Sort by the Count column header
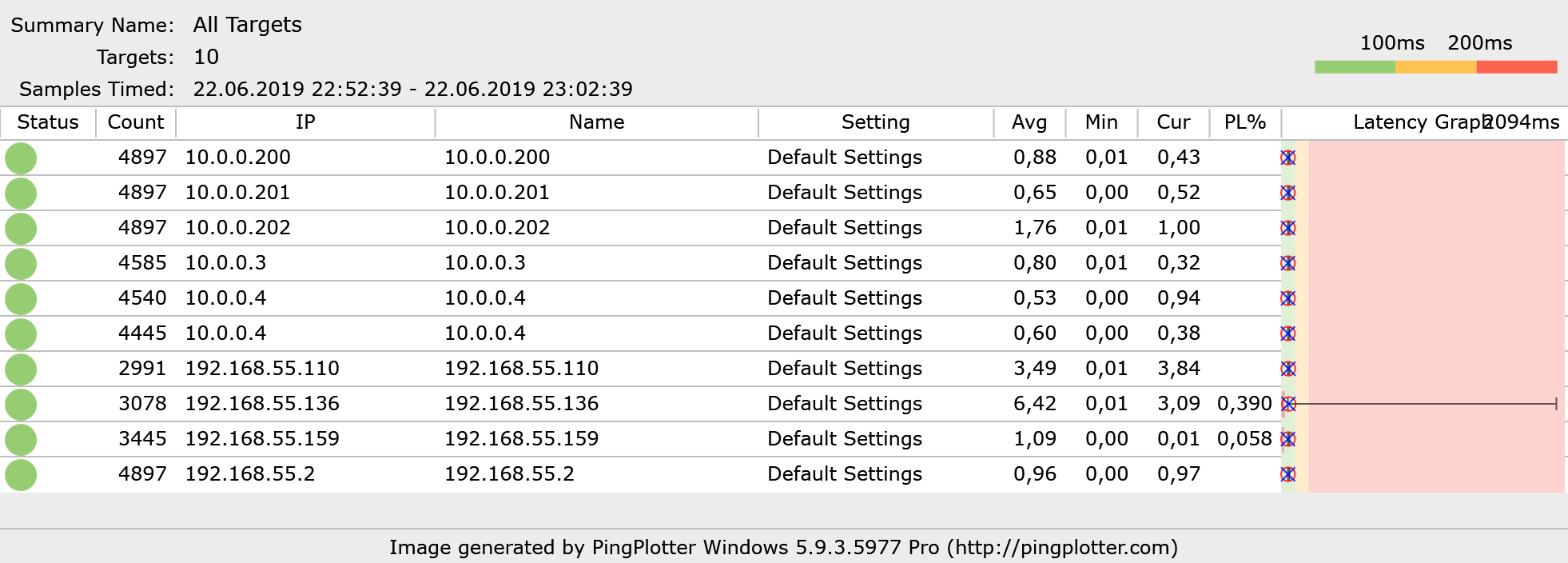The image size is (1568, 563). click(135, 122)
